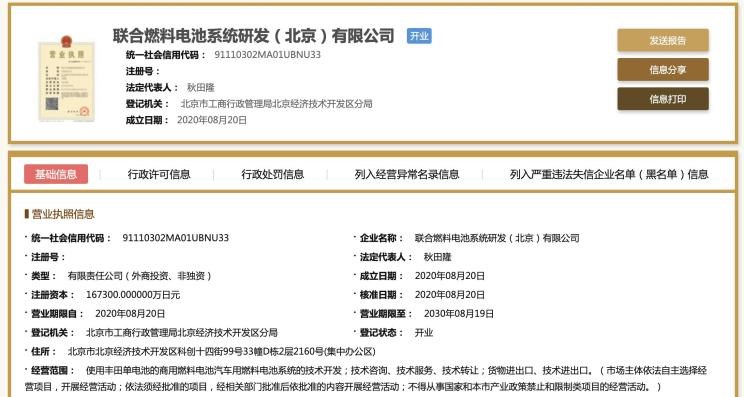Click the type value 有限责任公司（外商投资、非独资）
Viewport: 744px width, 397px height.
(140, 276)
